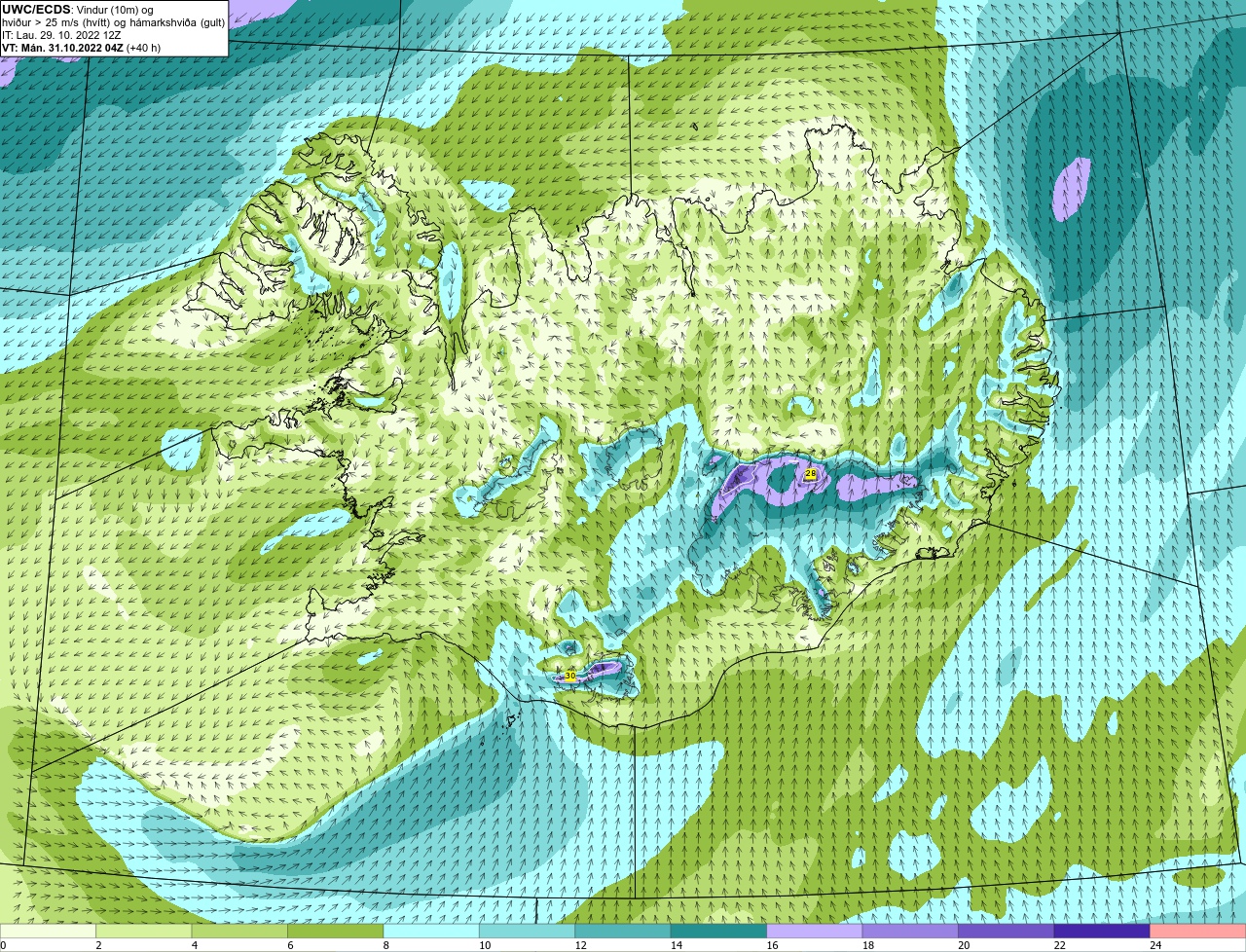This screenshot has width=1246, height=952.
Task: Select the 12–14 m/s teal legend swatch
Action: [x=623, y=932]
